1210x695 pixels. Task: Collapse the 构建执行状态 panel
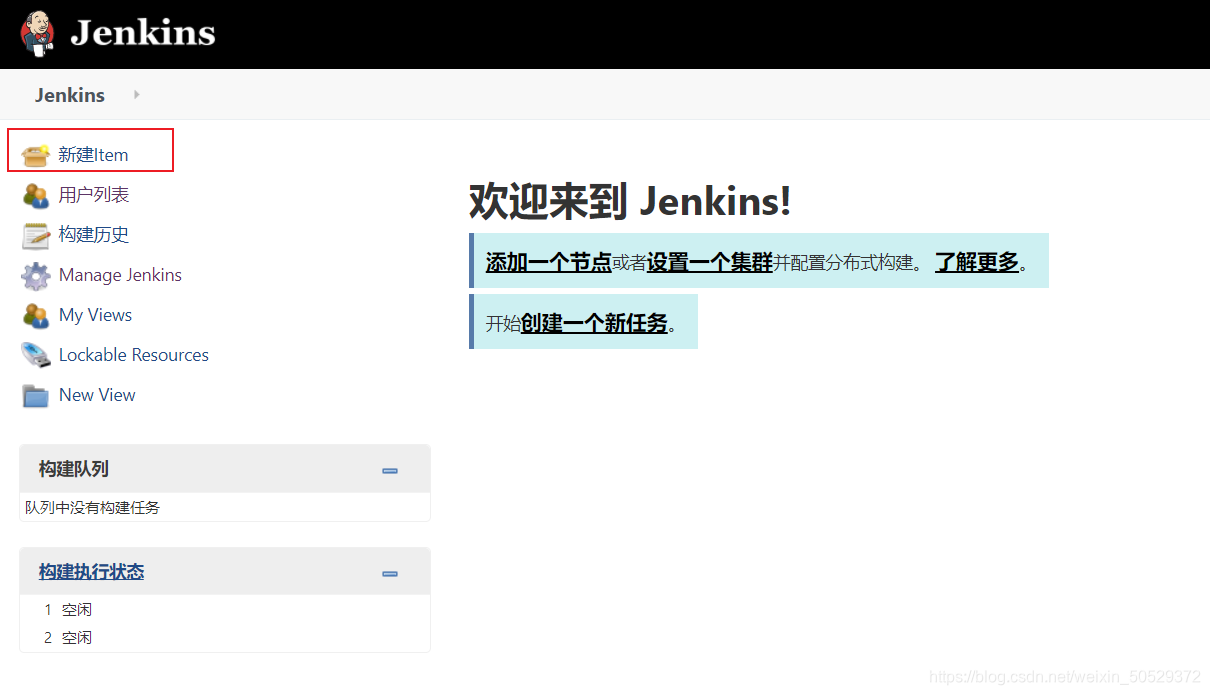click(390, 573)
